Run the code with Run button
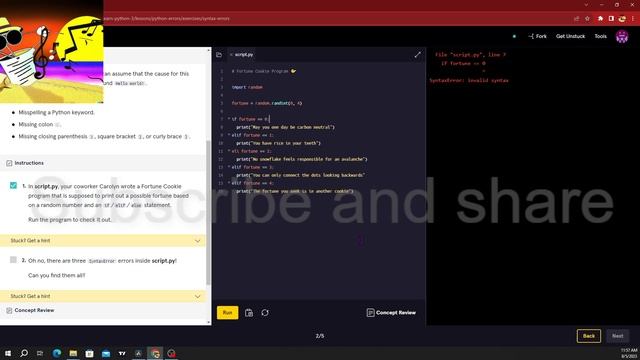Screen dimensions: 640x360 228,313
